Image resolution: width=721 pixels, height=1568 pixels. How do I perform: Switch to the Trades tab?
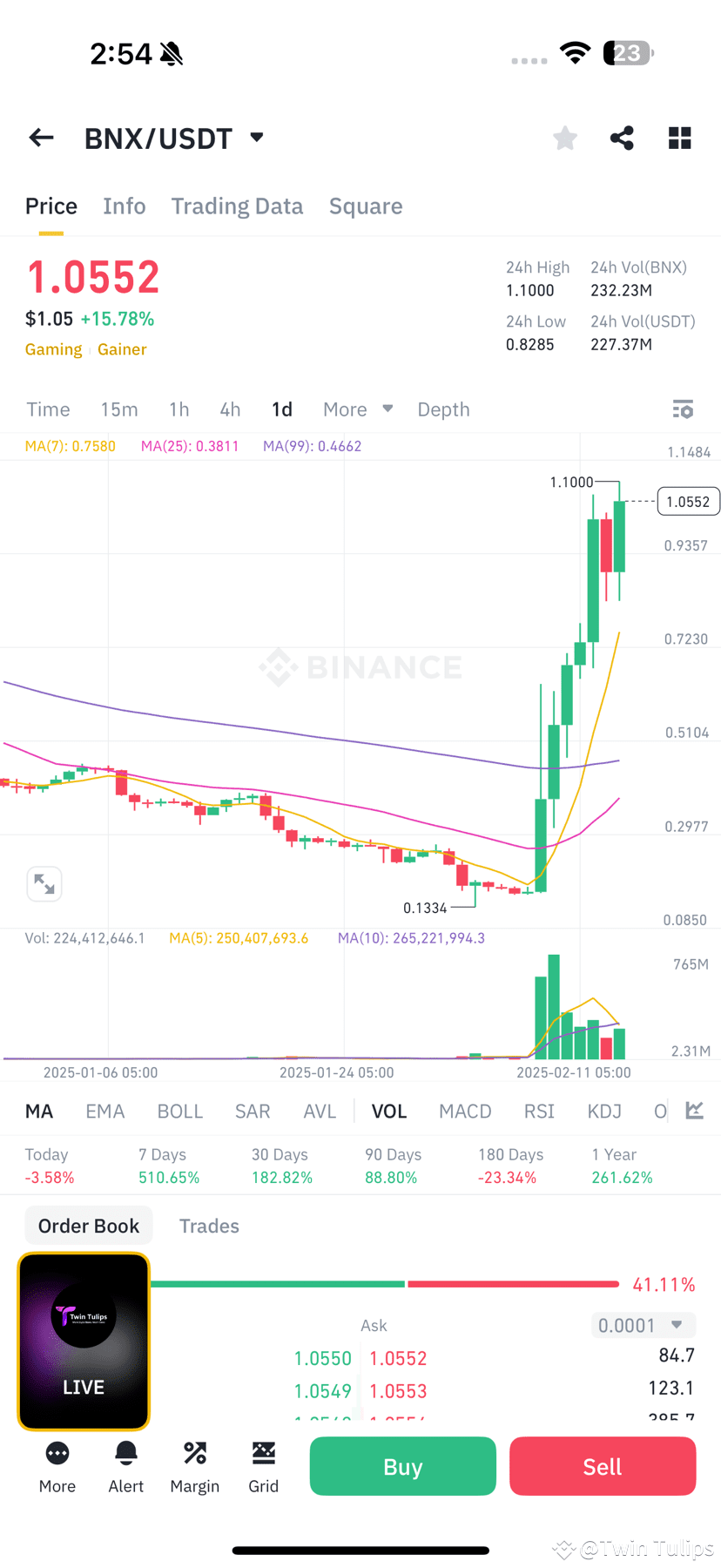tap(209, 1226)
